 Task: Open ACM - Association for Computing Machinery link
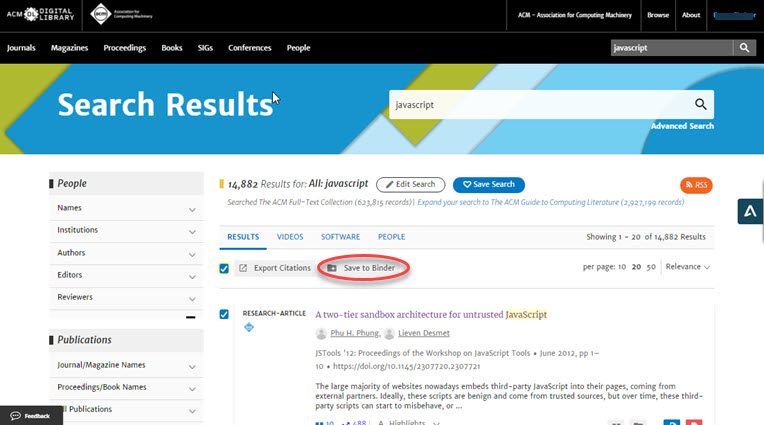574,15
